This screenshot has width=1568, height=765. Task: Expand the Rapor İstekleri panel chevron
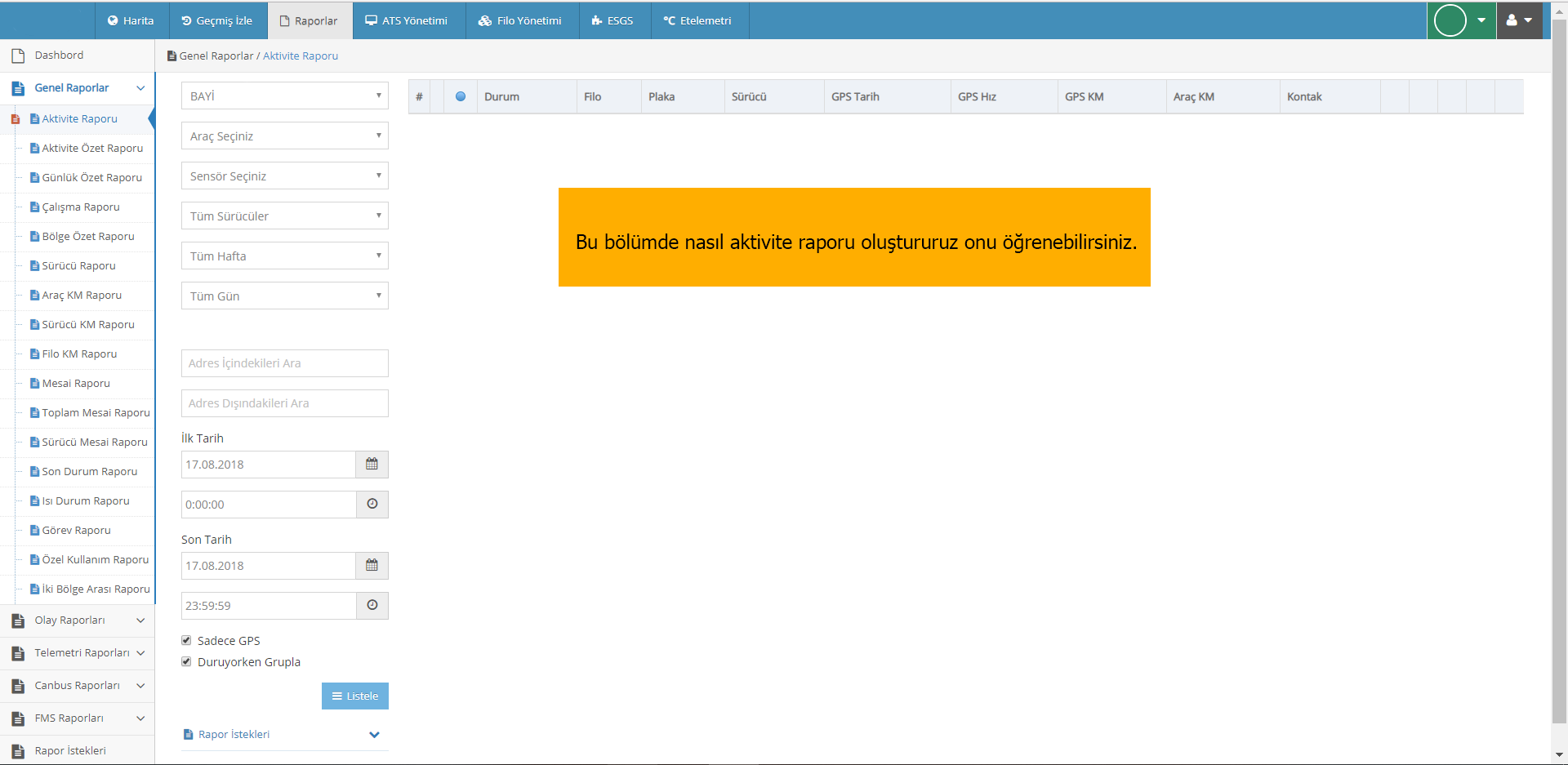tap(374, 735)
